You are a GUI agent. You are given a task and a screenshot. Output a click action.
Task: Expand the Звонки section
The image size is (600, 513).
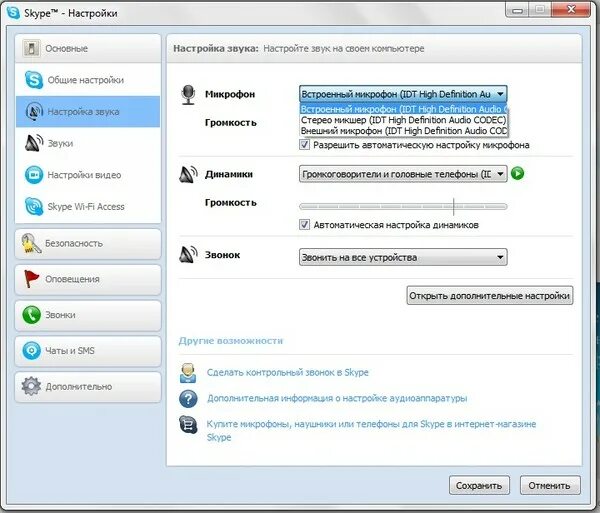pyautogui.click(x=88, y=315)
